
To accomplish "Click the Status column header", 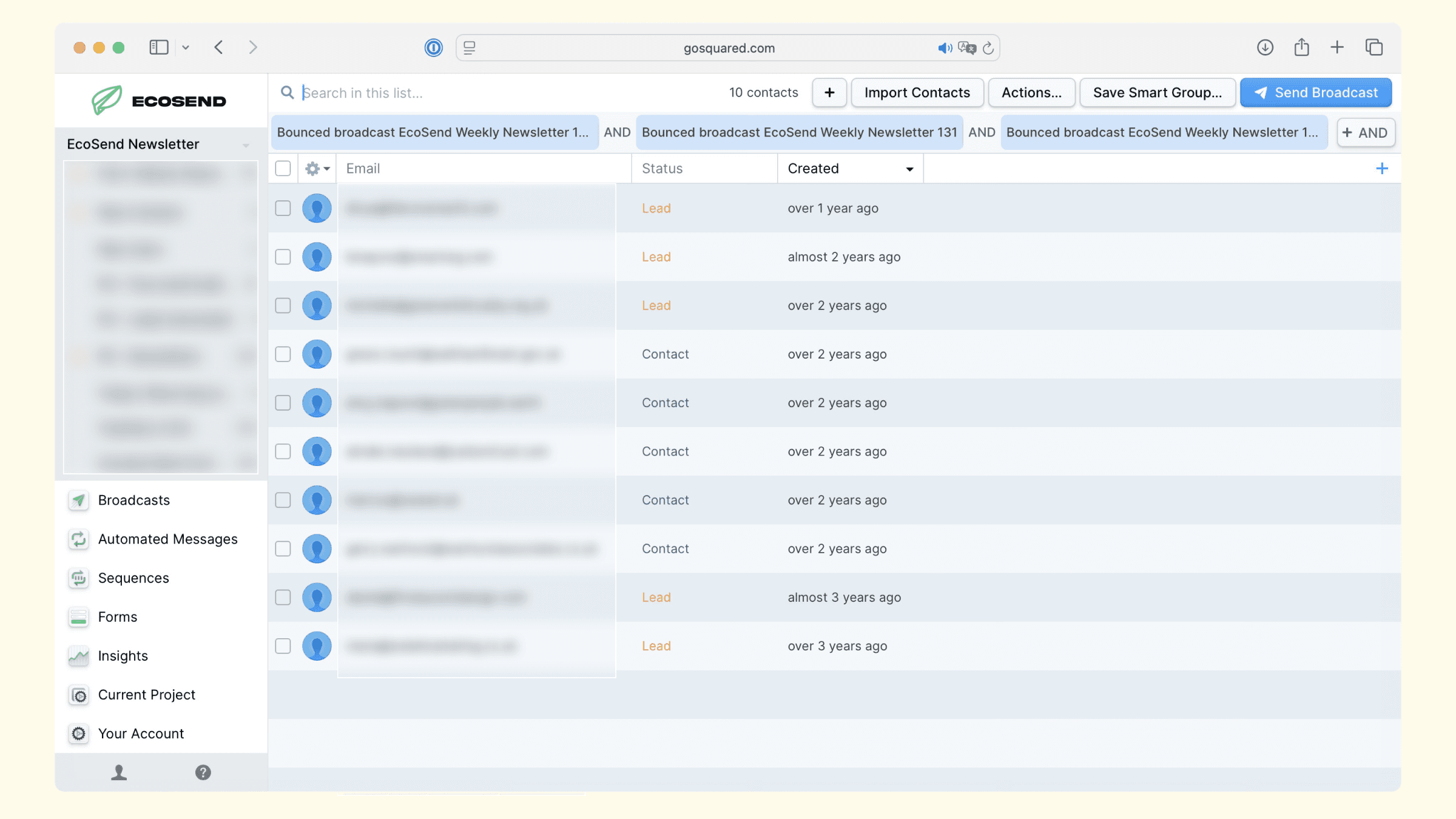I will point(704,168).
